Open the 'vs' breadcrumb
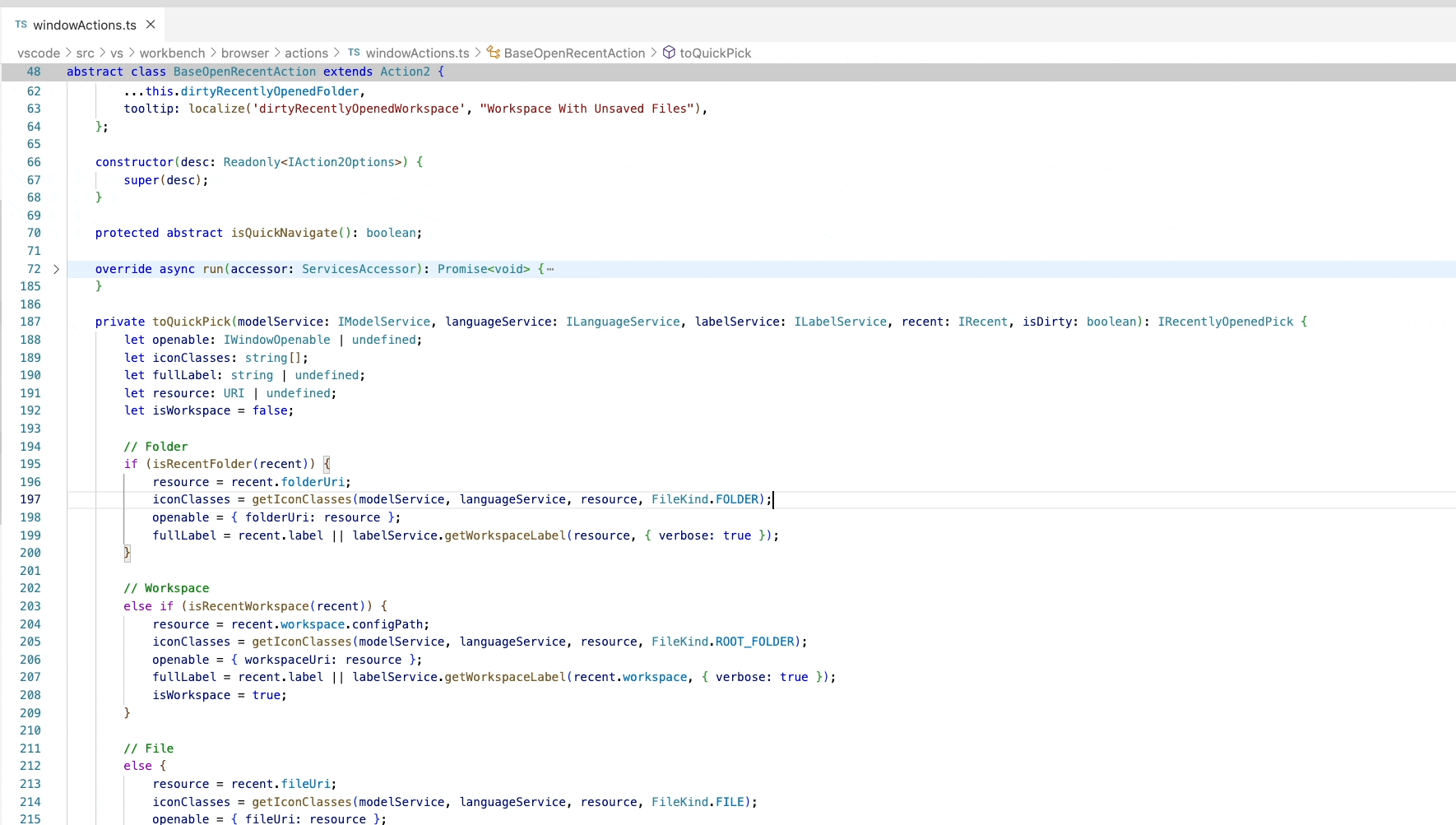Screen dimensions: 1456x825 (117, 53)
